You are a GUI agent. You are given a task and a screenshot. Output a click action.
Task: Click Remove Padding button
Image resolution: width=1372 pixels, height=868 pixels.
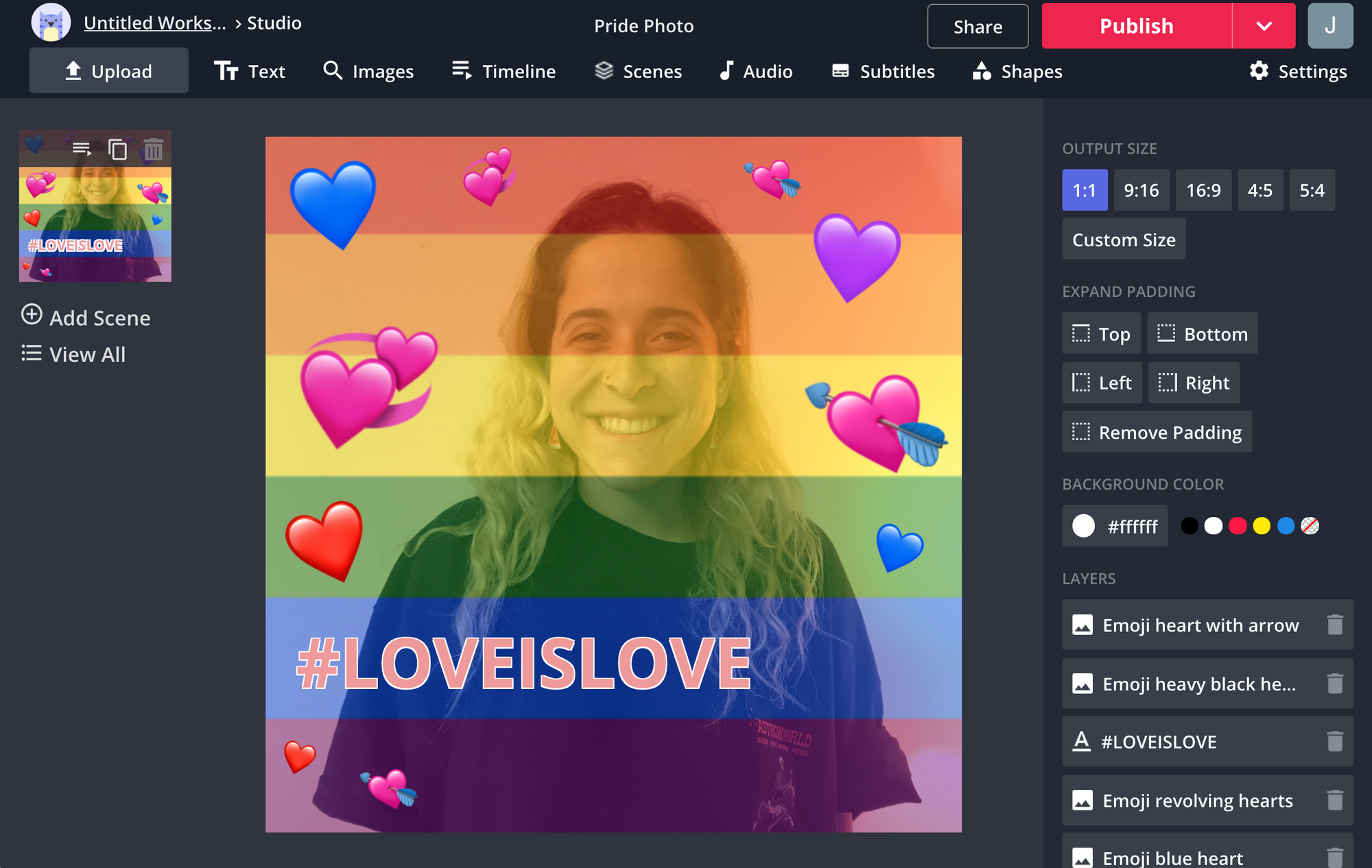(x=1157, y=432)
